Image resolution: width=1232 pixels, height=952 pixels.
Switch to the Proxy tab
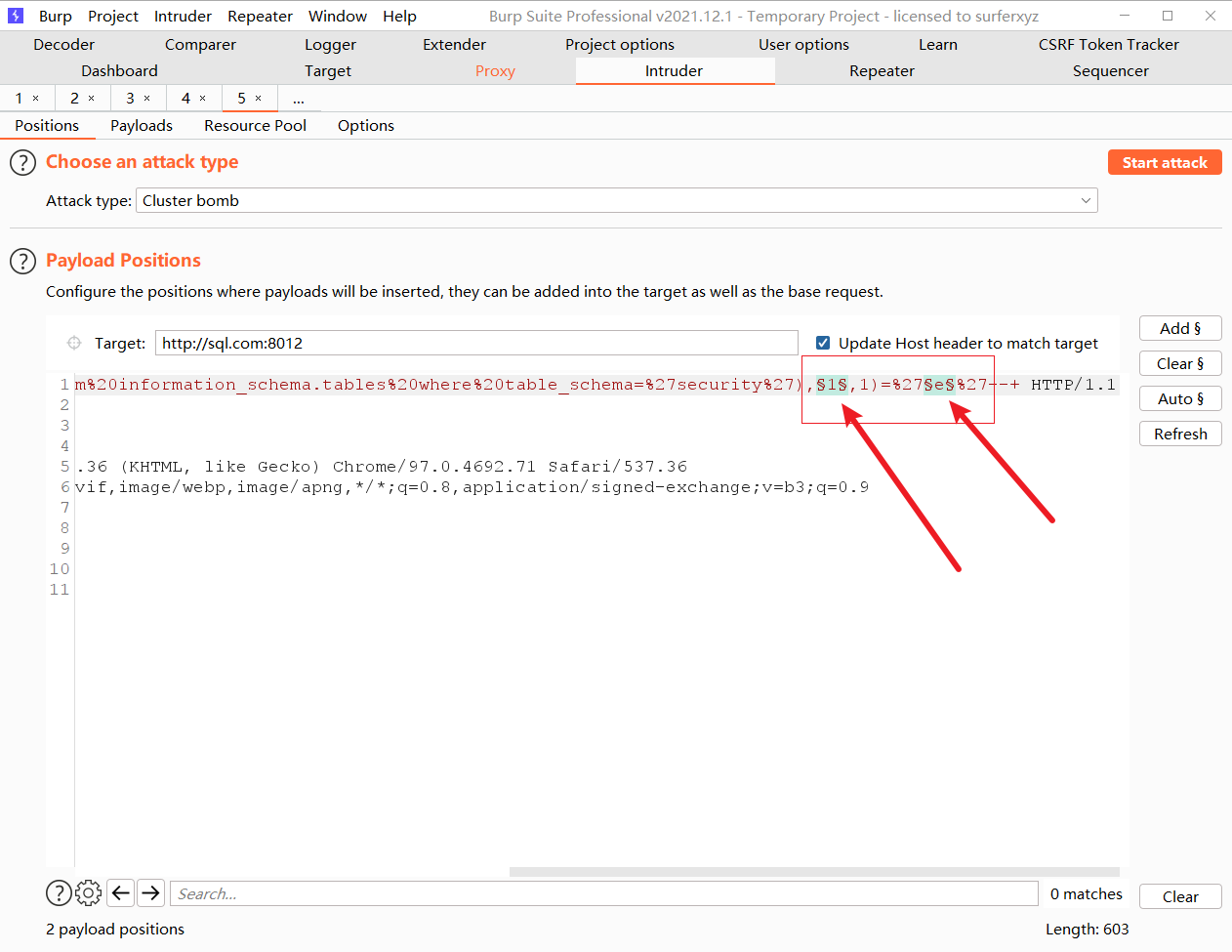click(x=495, y=71)
